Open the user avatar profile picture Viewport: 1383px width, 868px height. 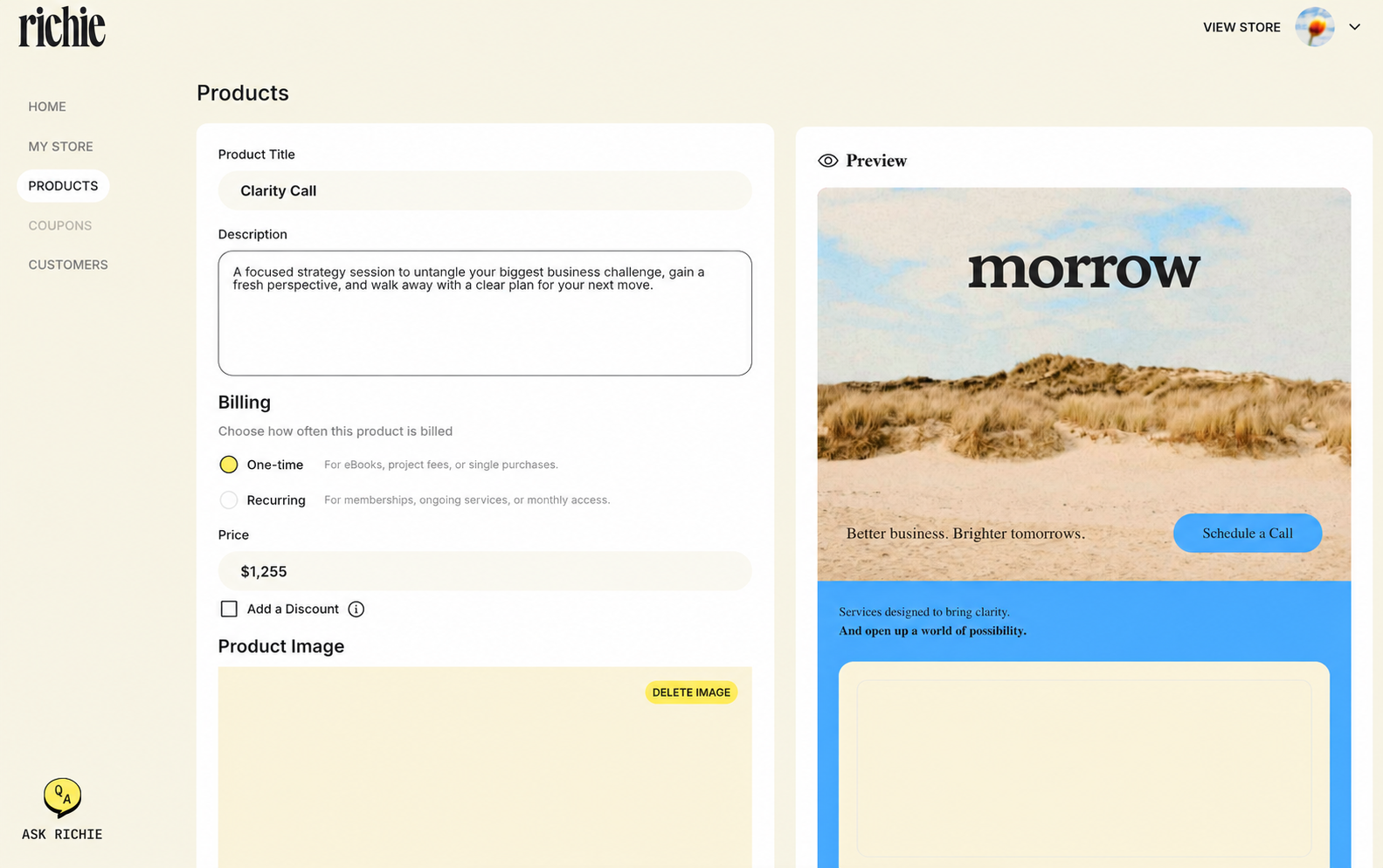[x=1314, y=27]
